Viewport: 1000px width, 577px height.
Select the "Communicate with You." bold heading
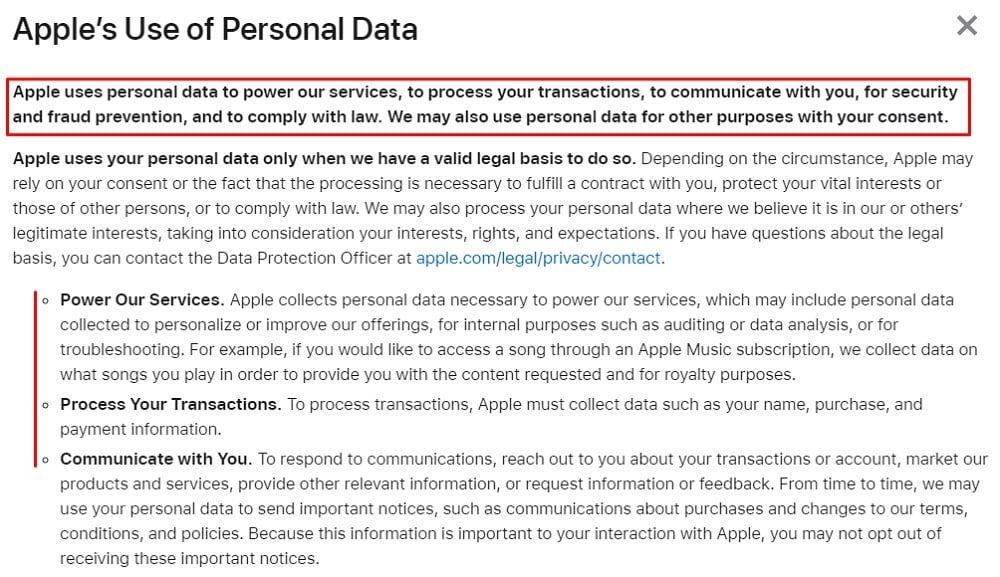pyautogui.click(x=156, y=459)
